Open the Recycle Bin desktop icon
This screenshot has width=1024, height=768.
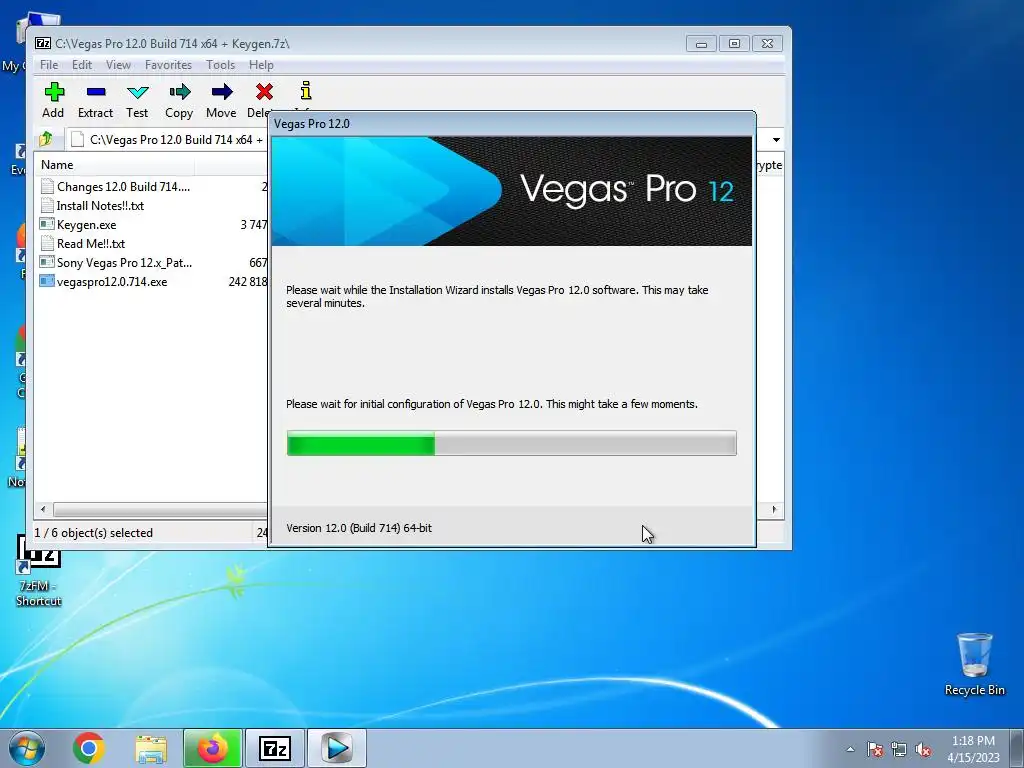pyautogui.click(x=974, y=664)
